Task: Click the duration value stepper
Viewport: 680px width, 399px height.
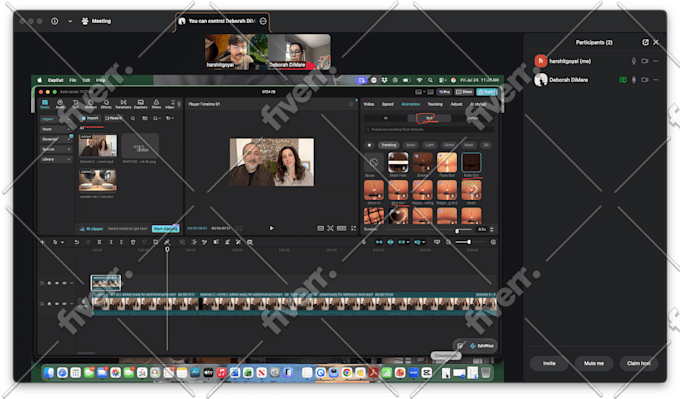Action: click(x=492, y=229)
